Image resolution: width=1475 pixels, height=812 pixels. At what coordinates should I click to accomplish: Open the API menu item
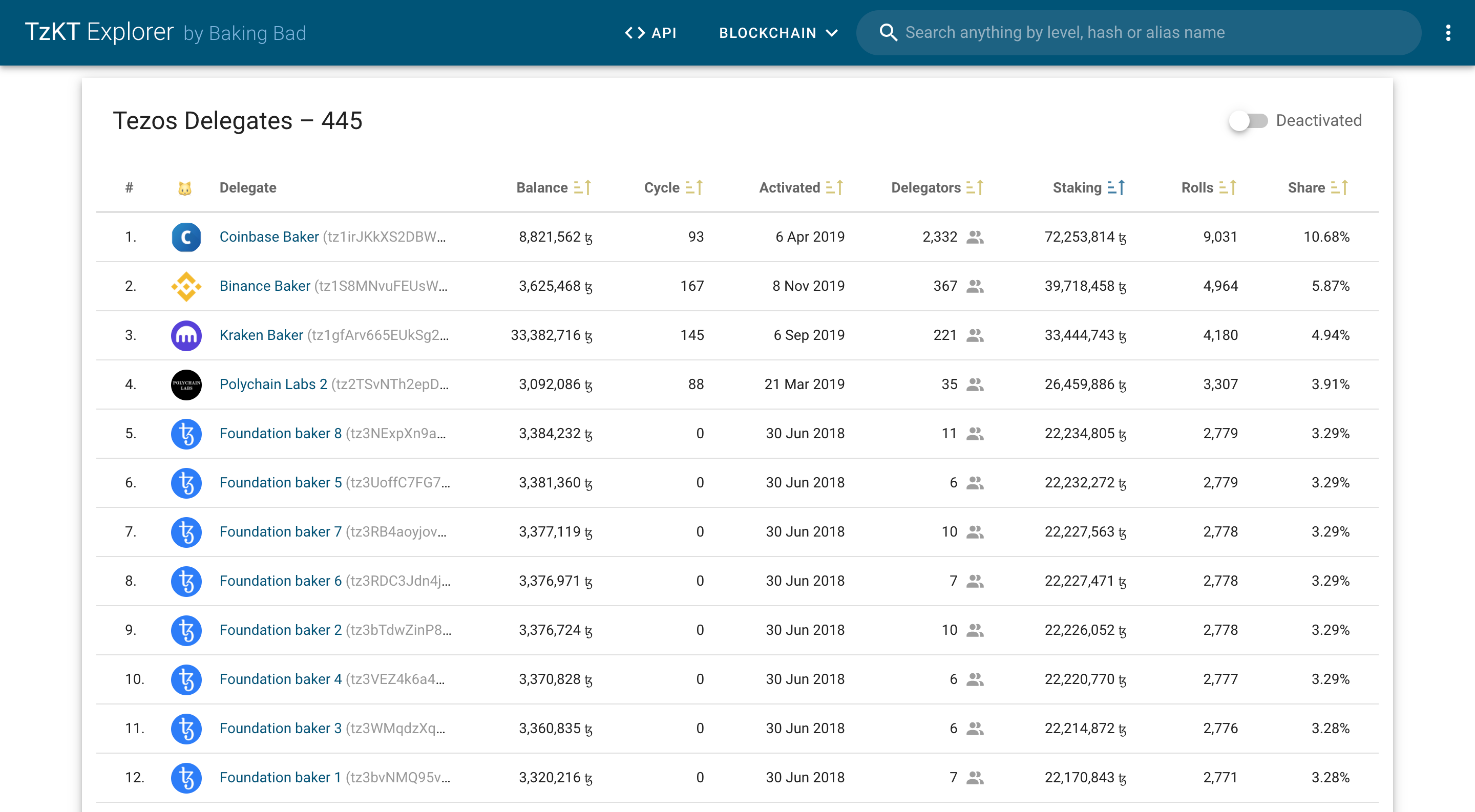[x=650, y=33]
